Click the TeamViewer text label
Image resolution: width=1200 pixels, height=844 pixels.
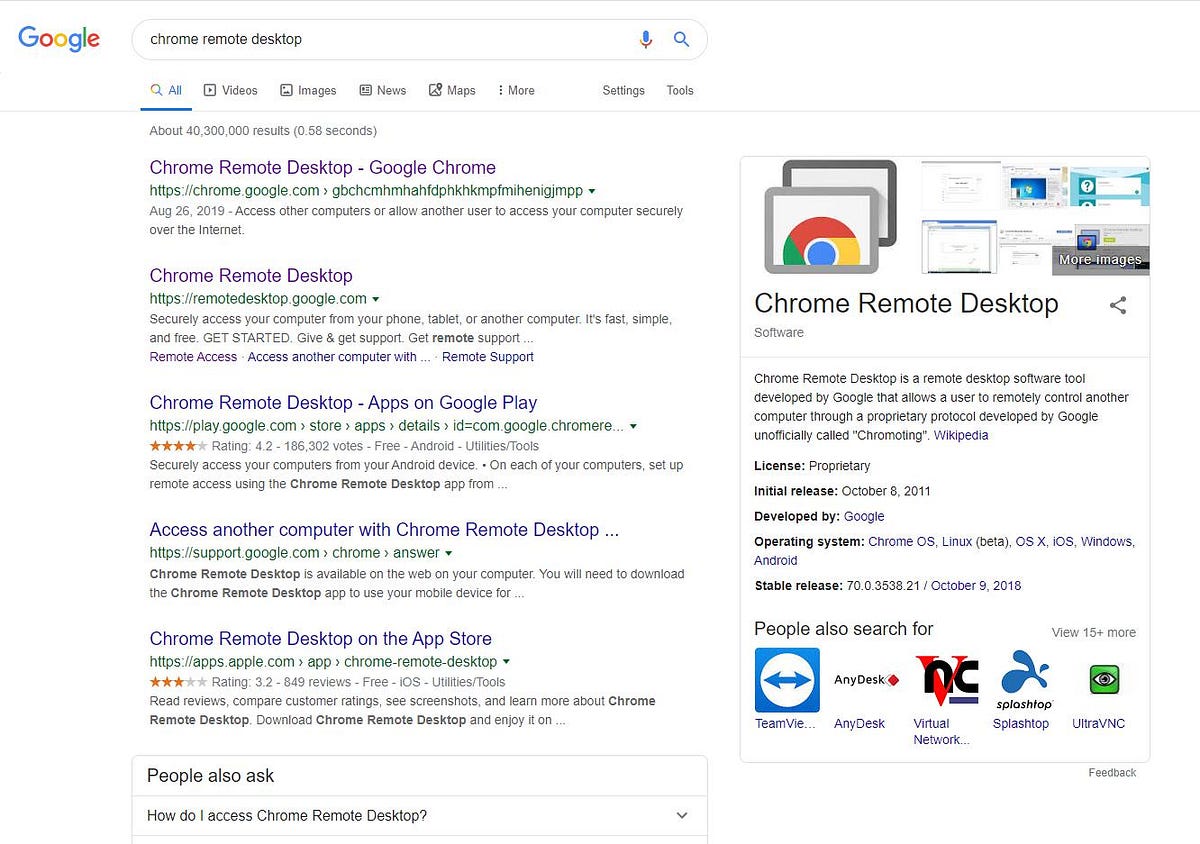point(785,723)
